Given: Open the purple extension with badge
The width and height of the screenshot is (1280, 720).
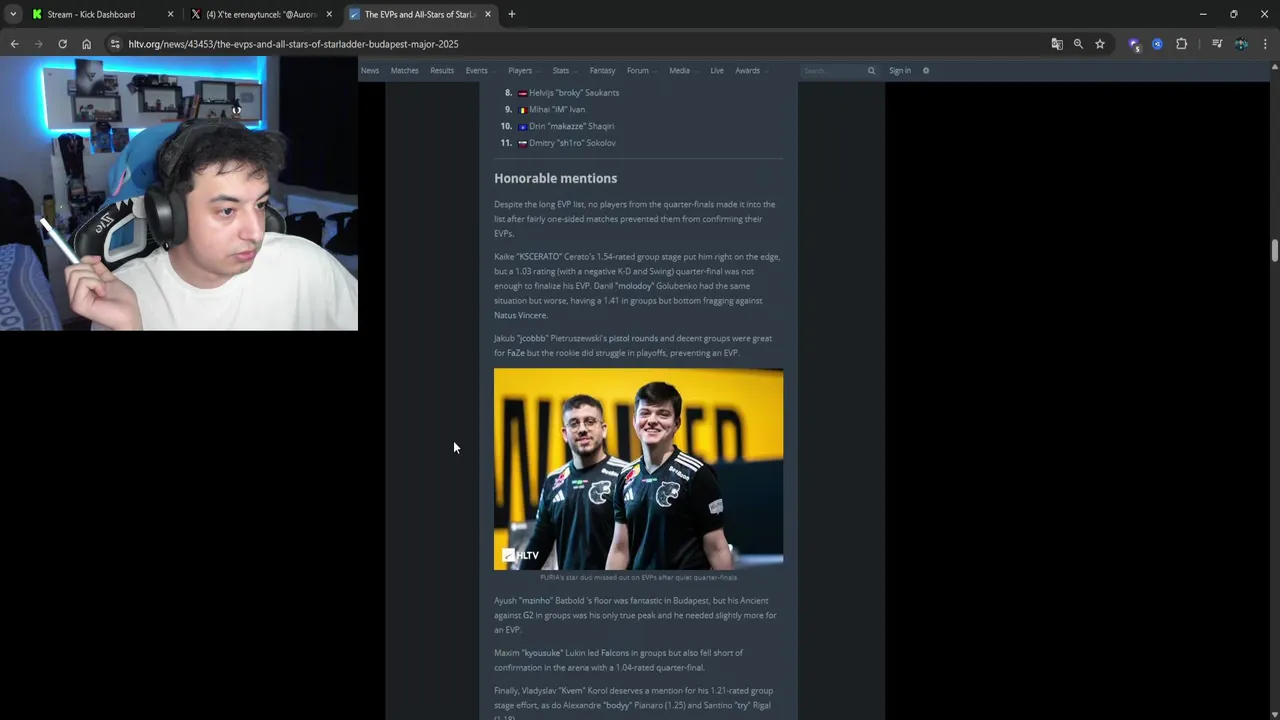Looking at the screenshot, I should click(1134, 44).
